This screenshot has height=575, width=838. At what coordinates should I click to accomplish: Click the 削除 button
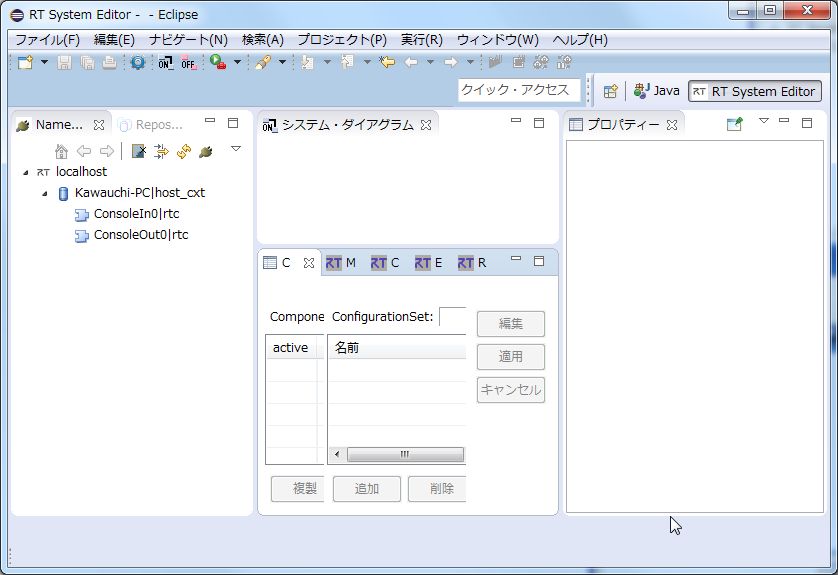click(x=437, y=489)
